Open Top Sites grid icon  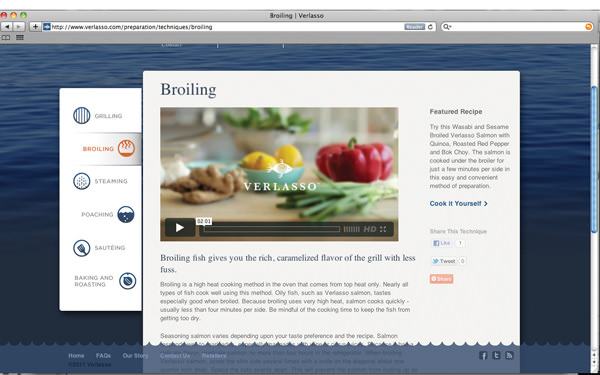(20, 38)
